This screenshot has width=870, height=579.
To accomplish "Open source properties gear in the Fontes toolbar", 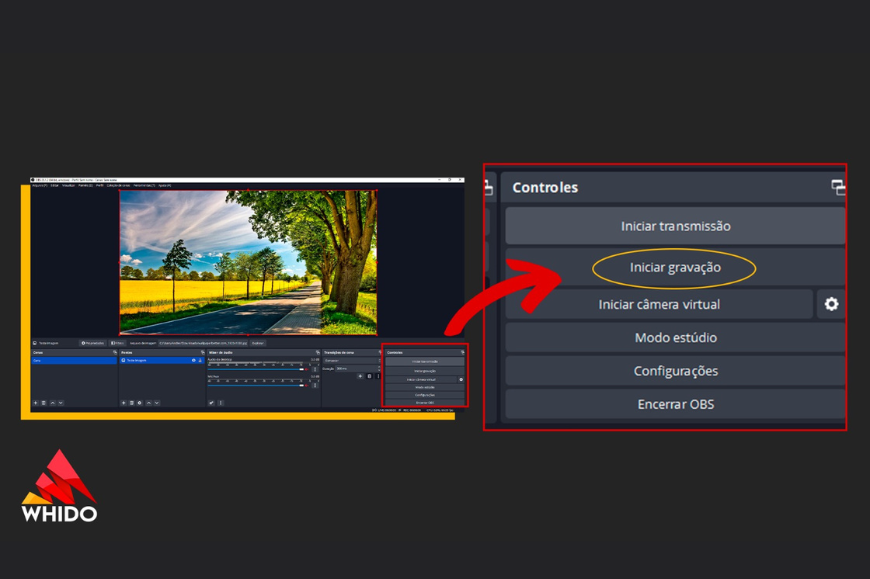I will (139, 403).
